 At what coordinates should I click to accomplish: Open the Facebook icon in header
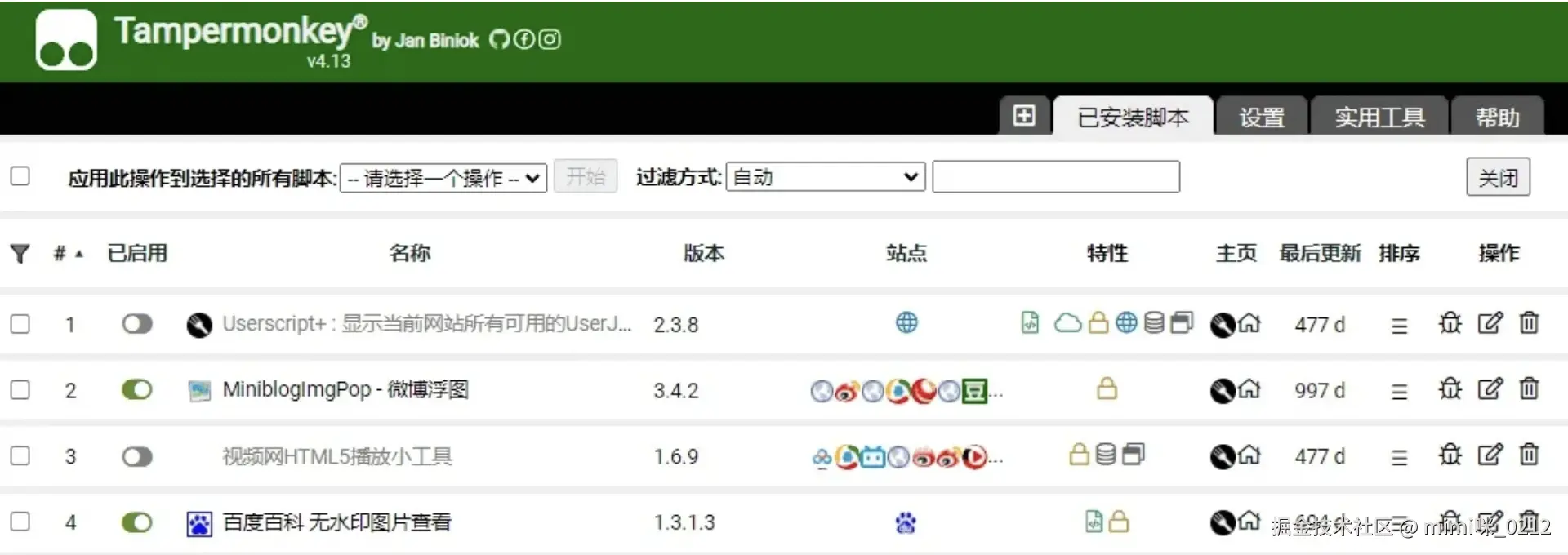(524, 39)
